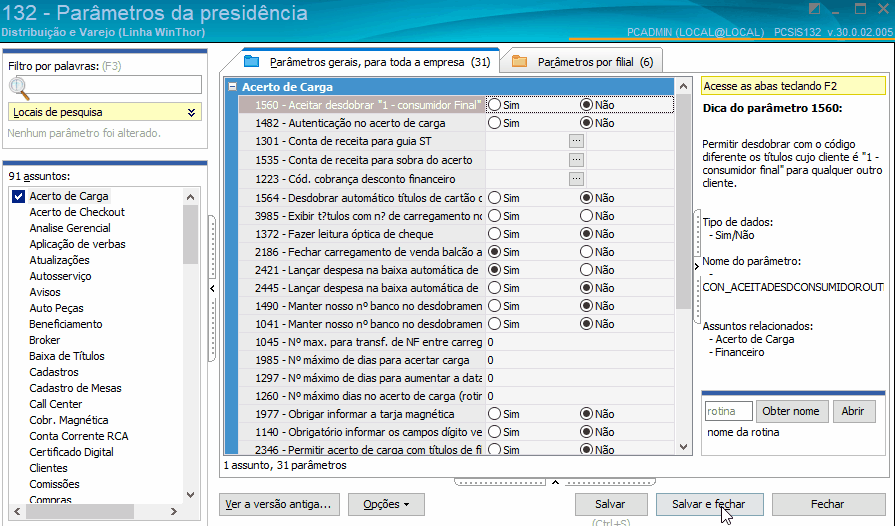
Task: Collapse the Acerto de Carga group header
Action: click(232, 87)
